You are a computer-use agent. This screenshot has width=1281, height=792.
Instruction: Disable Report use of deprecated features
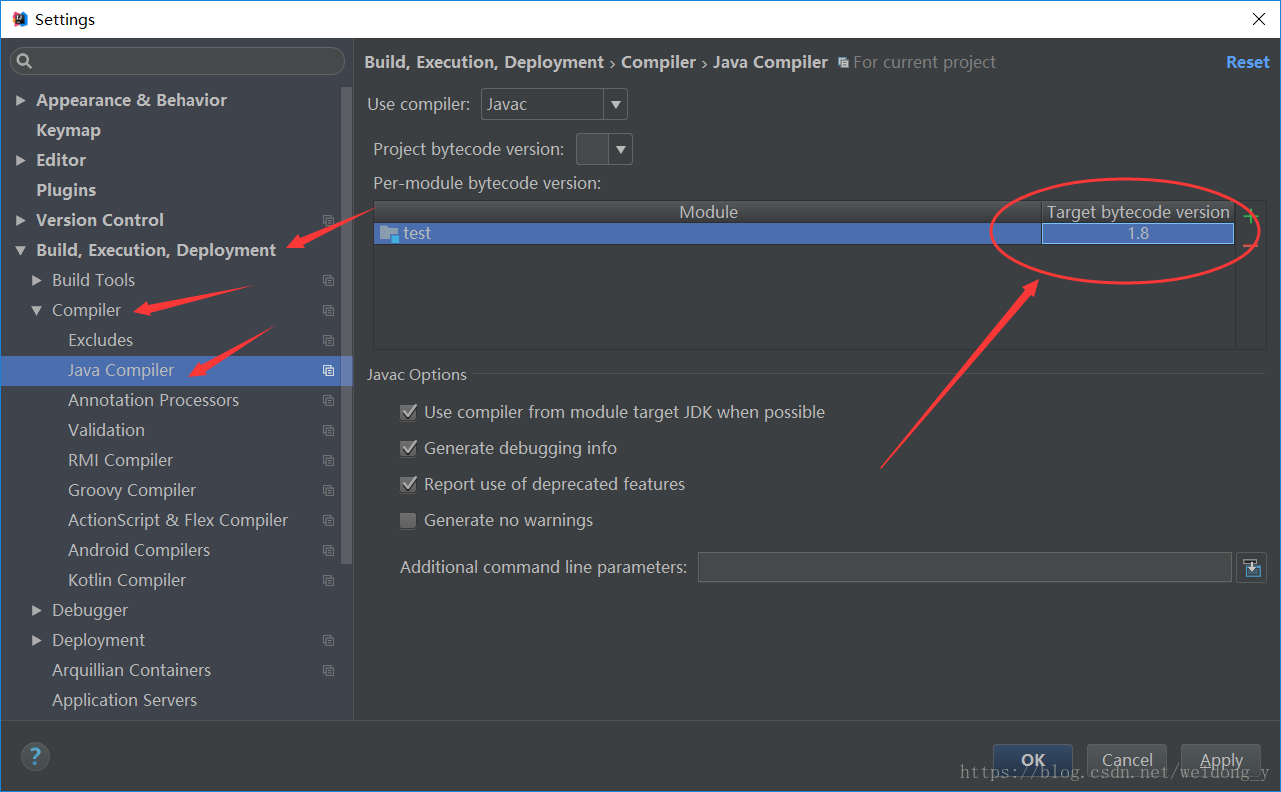[x=408, y=484]
